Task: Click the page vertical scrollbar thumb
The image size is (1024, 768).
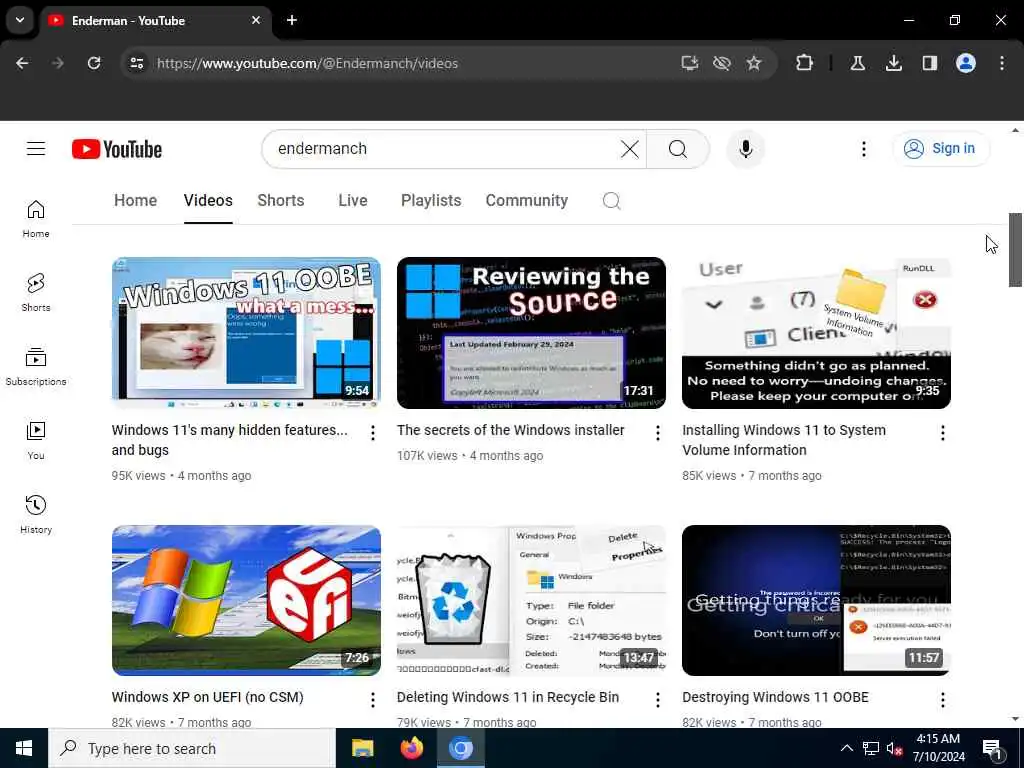Action: coord(1015,249)
